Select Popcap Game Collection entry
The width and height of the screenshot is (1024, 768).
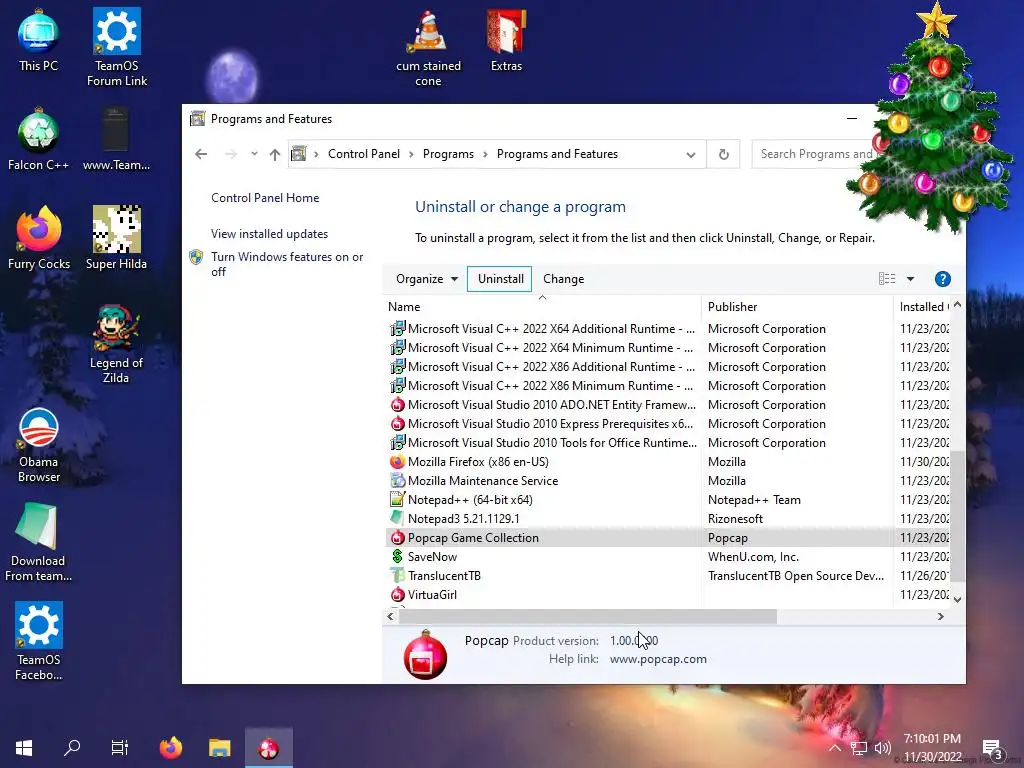(667, 537)
